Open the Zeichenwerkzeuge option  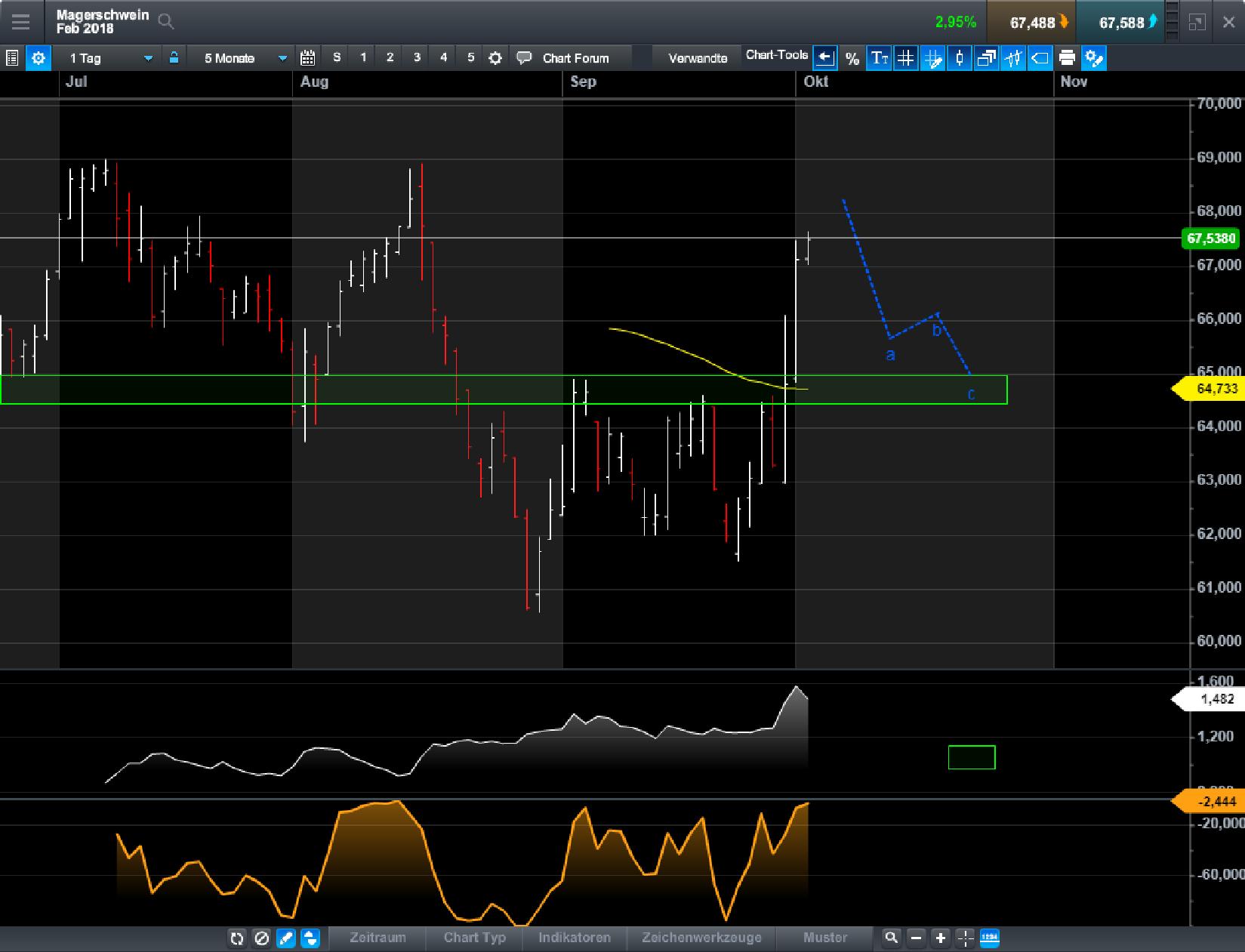pos(701,938)
